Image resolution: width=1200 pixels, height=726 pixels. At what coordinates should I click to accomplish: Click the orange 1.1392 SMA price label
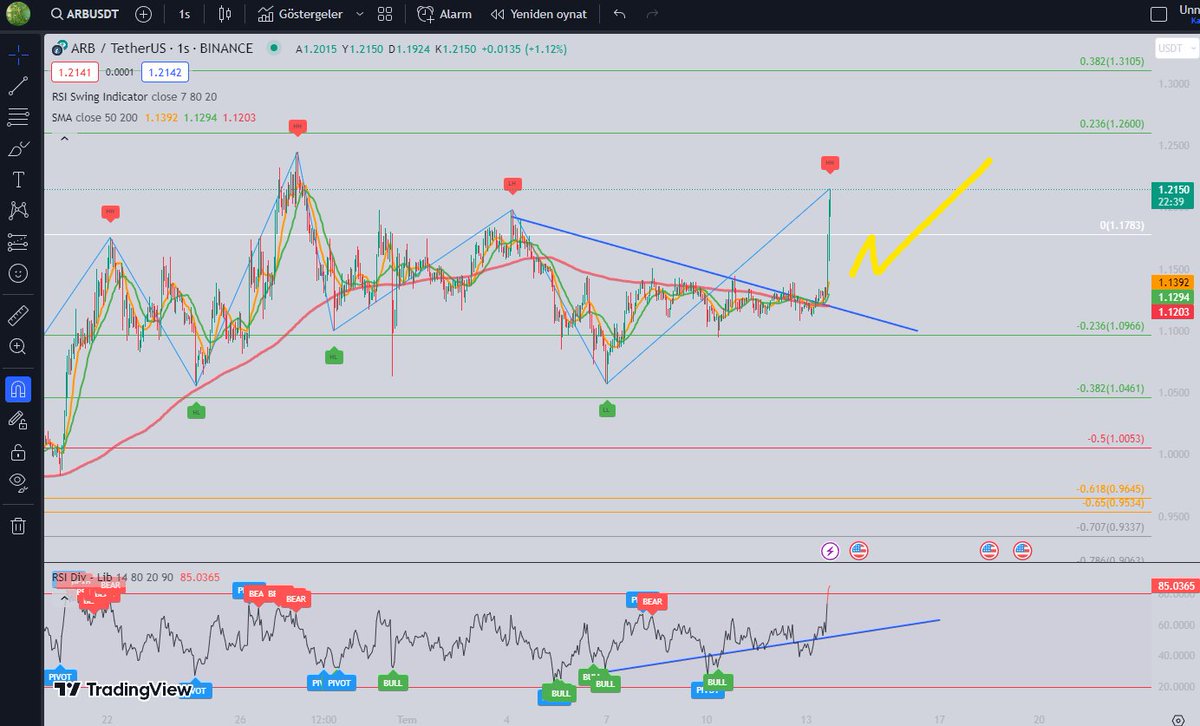[1172, 283]
